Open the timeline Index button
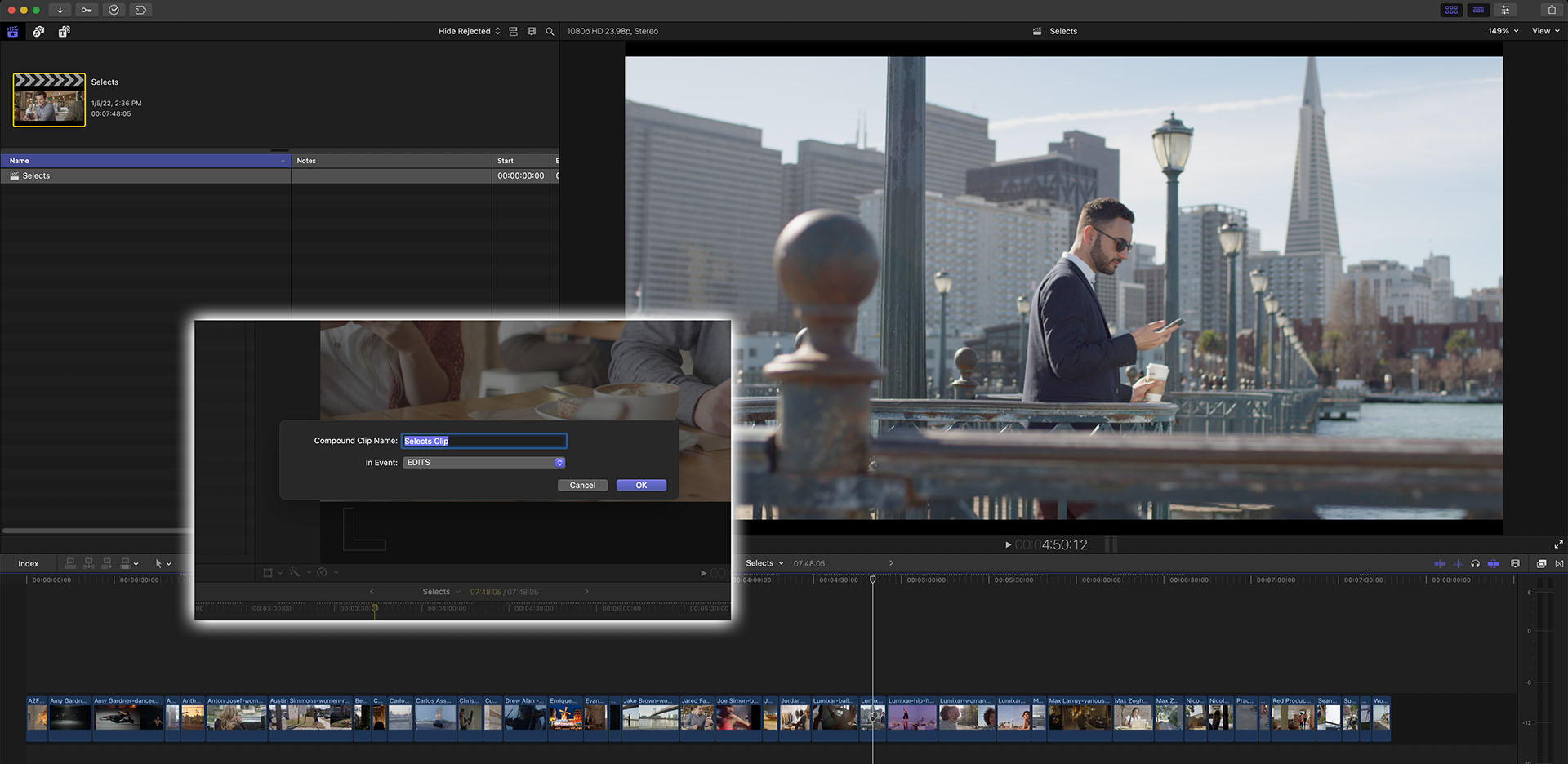The image size is (1568, 764). click(x=29, y=564)
